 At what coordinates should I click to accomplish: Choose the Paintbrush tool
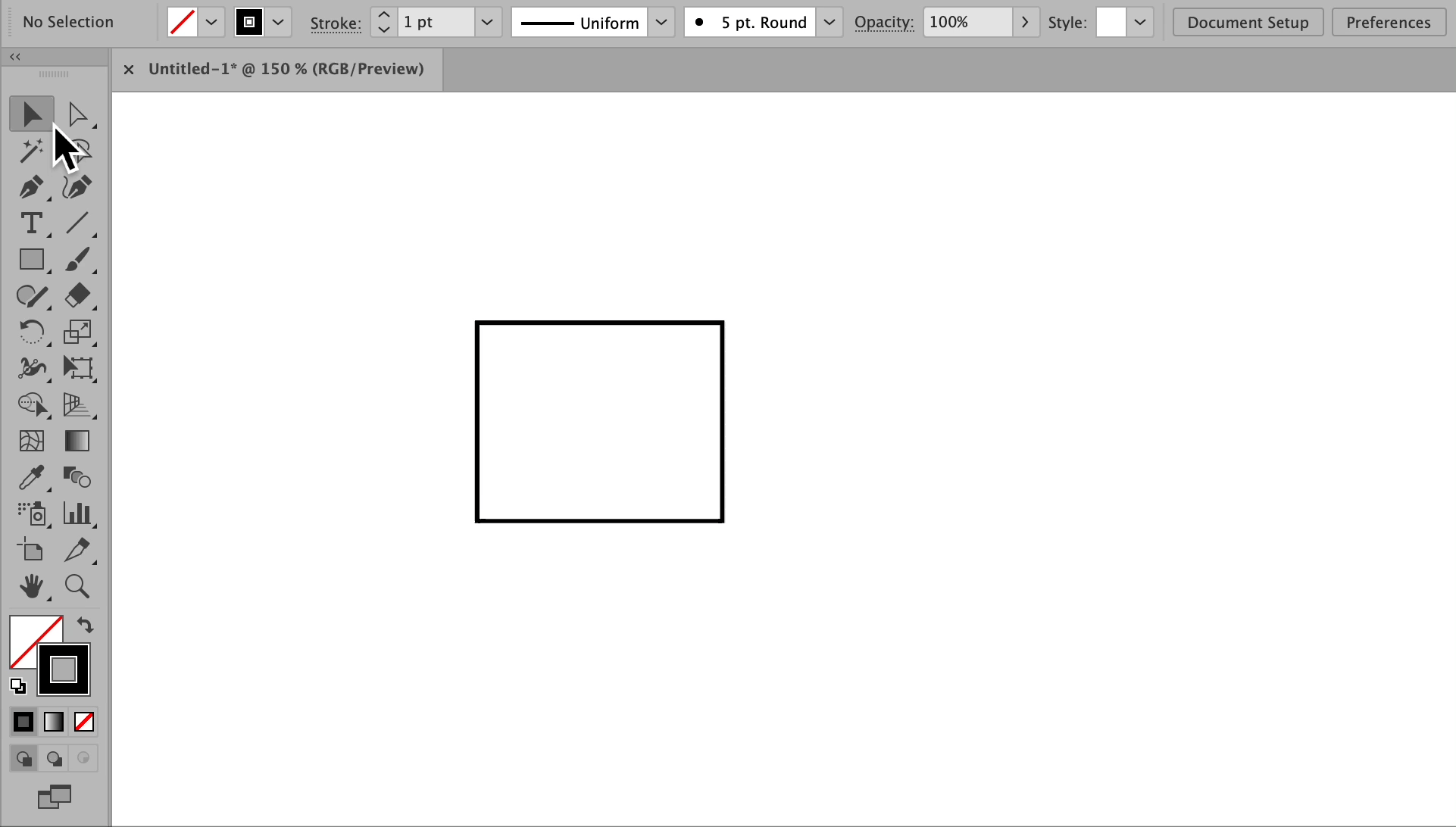pyautogui.click(x=77, y=260)
